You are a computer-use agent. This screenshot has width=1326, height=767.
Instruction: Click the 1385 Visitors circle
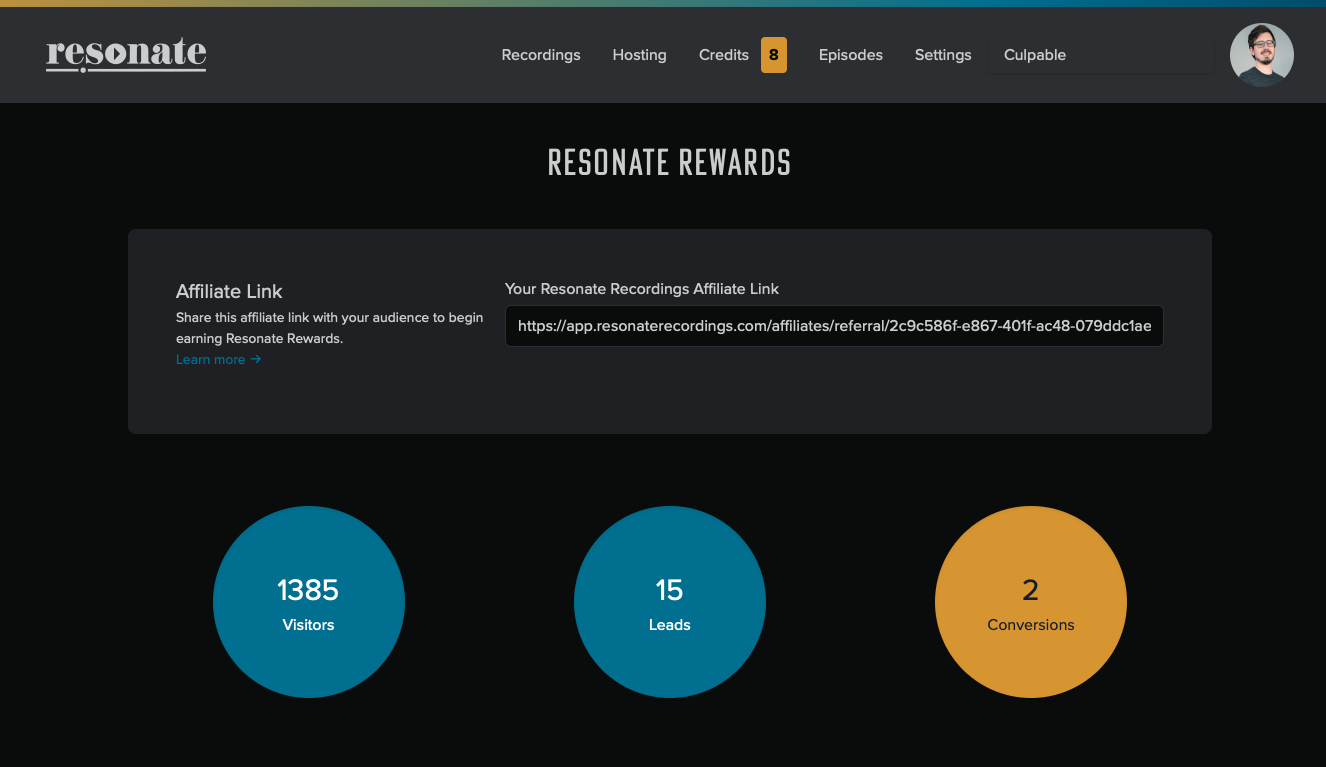pos(309,602)
